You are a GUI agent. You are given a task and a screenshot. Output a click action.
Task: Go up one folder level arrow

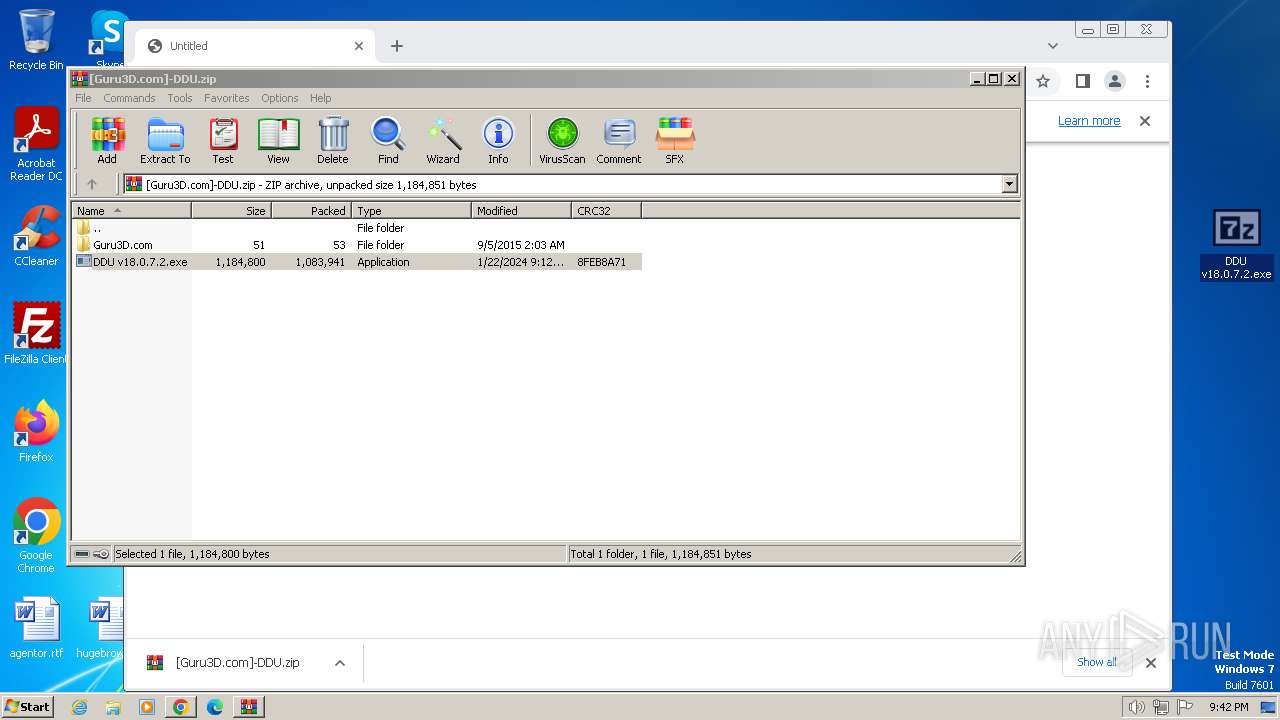[92, 184]
